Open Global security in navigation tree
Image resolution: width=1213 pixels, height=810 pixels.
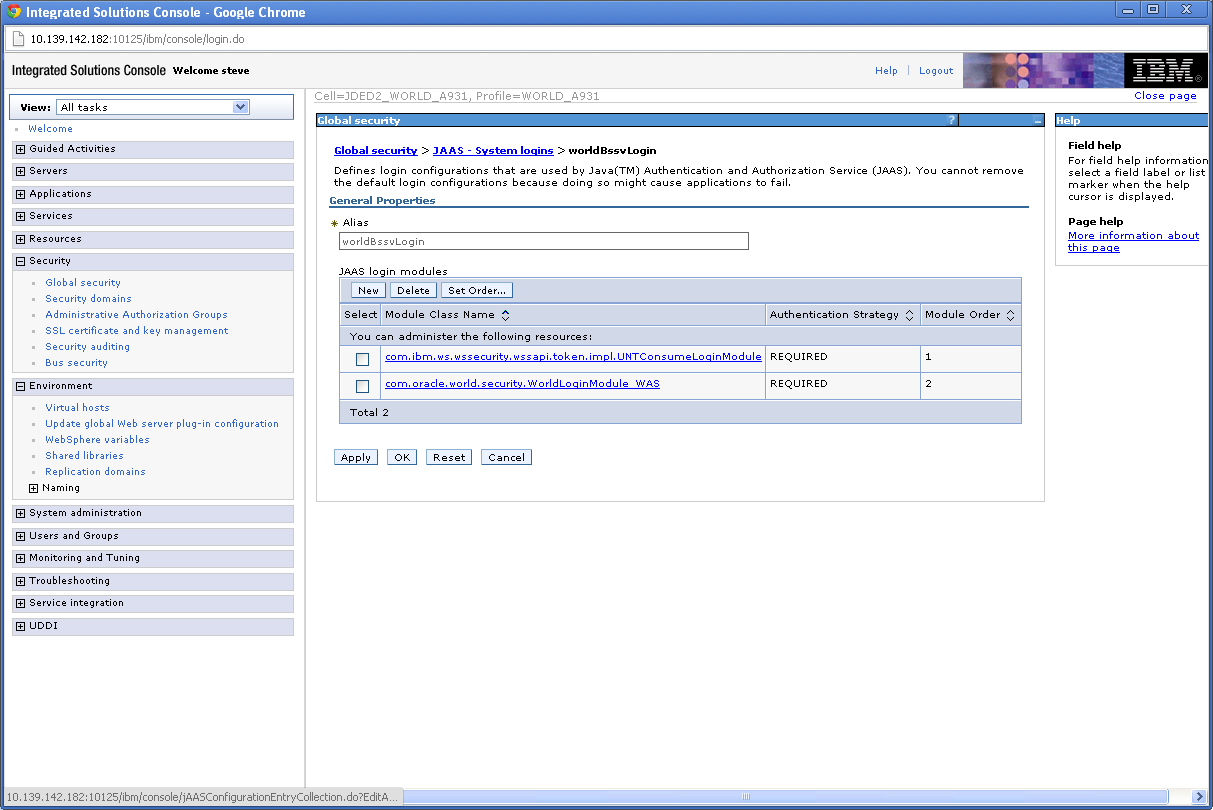pyautogui.click(x=83, y=283)
